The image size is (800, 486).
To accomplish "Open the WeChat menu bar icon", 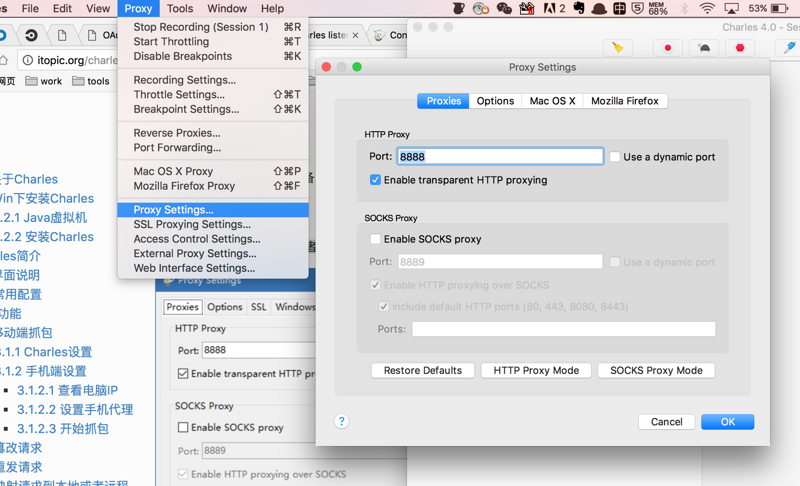I will pos(504,8).
